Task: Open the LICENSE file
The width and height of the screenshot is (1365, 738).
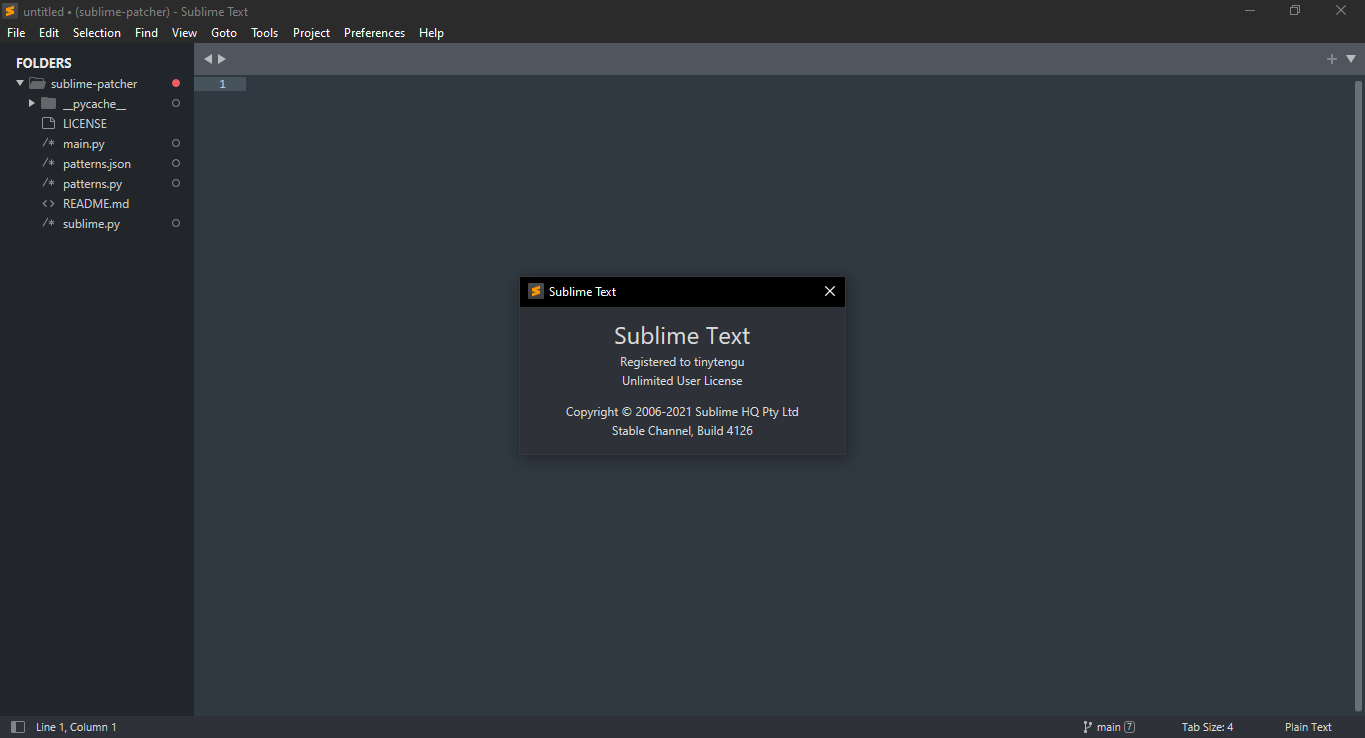Action: coord(85,124)
